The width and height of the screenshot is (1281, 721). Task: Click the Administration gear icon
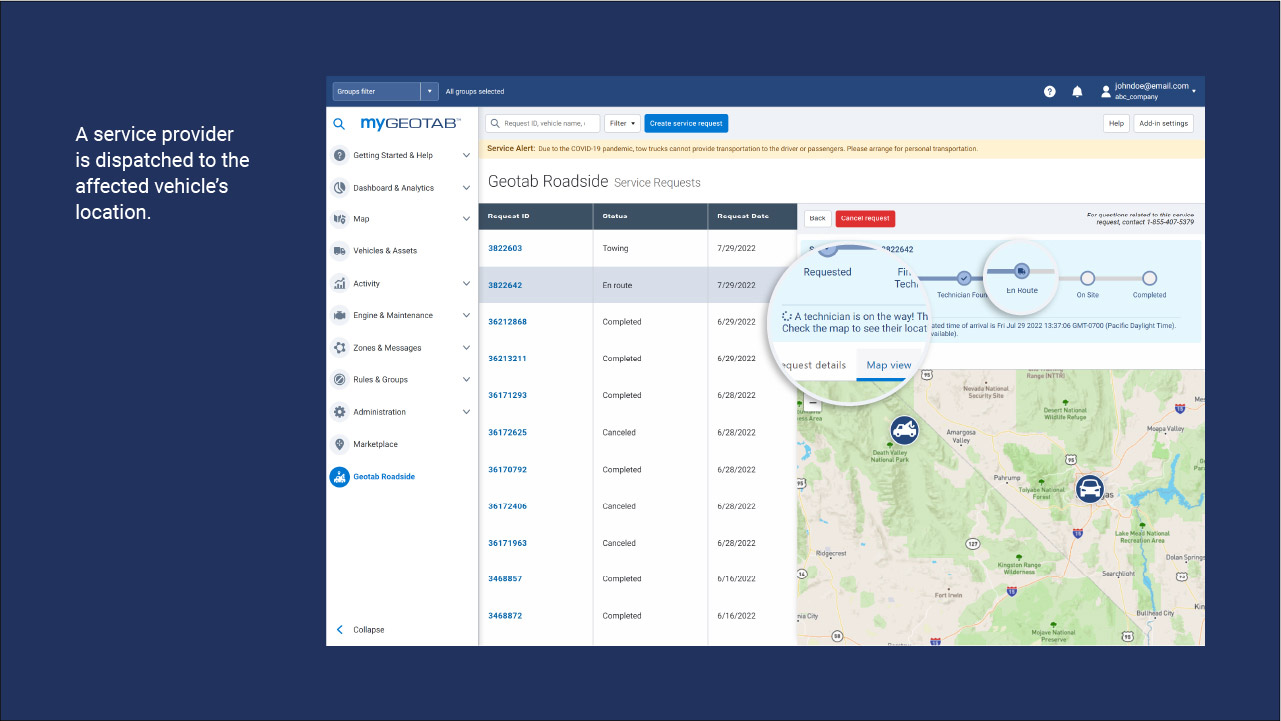coord(339,412)
